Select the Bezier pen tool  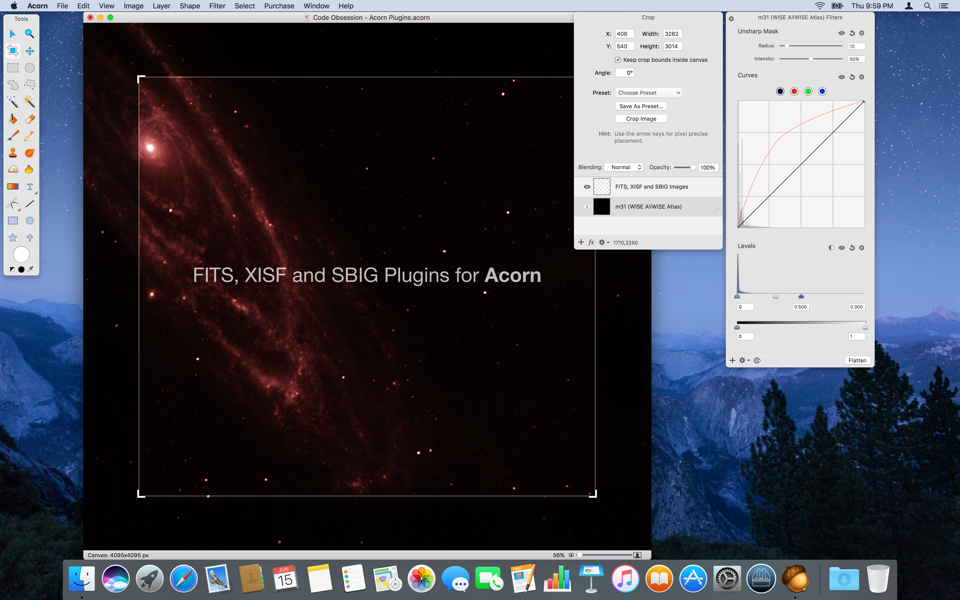[x=13, y=204]
